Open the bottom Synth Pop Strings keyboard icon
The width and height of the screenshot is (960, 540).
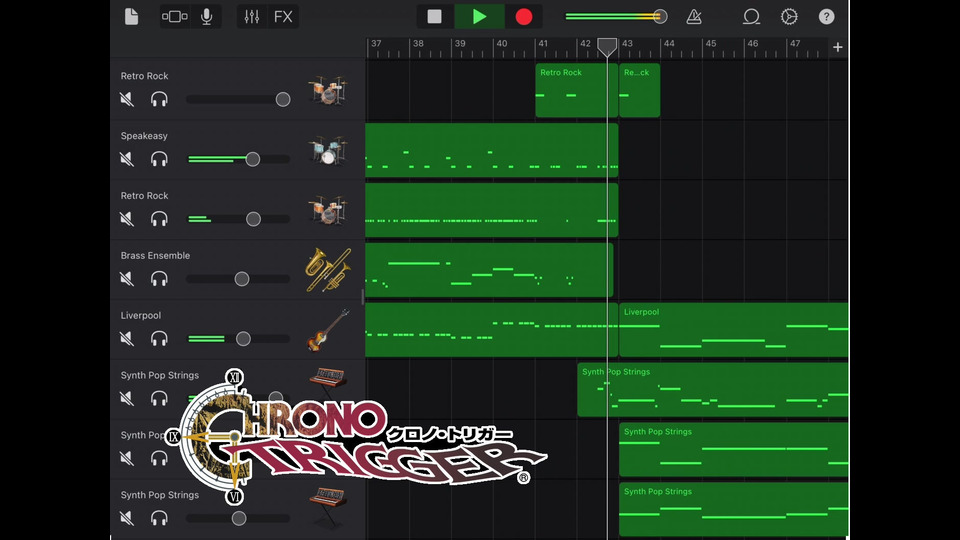click(328, 506)
